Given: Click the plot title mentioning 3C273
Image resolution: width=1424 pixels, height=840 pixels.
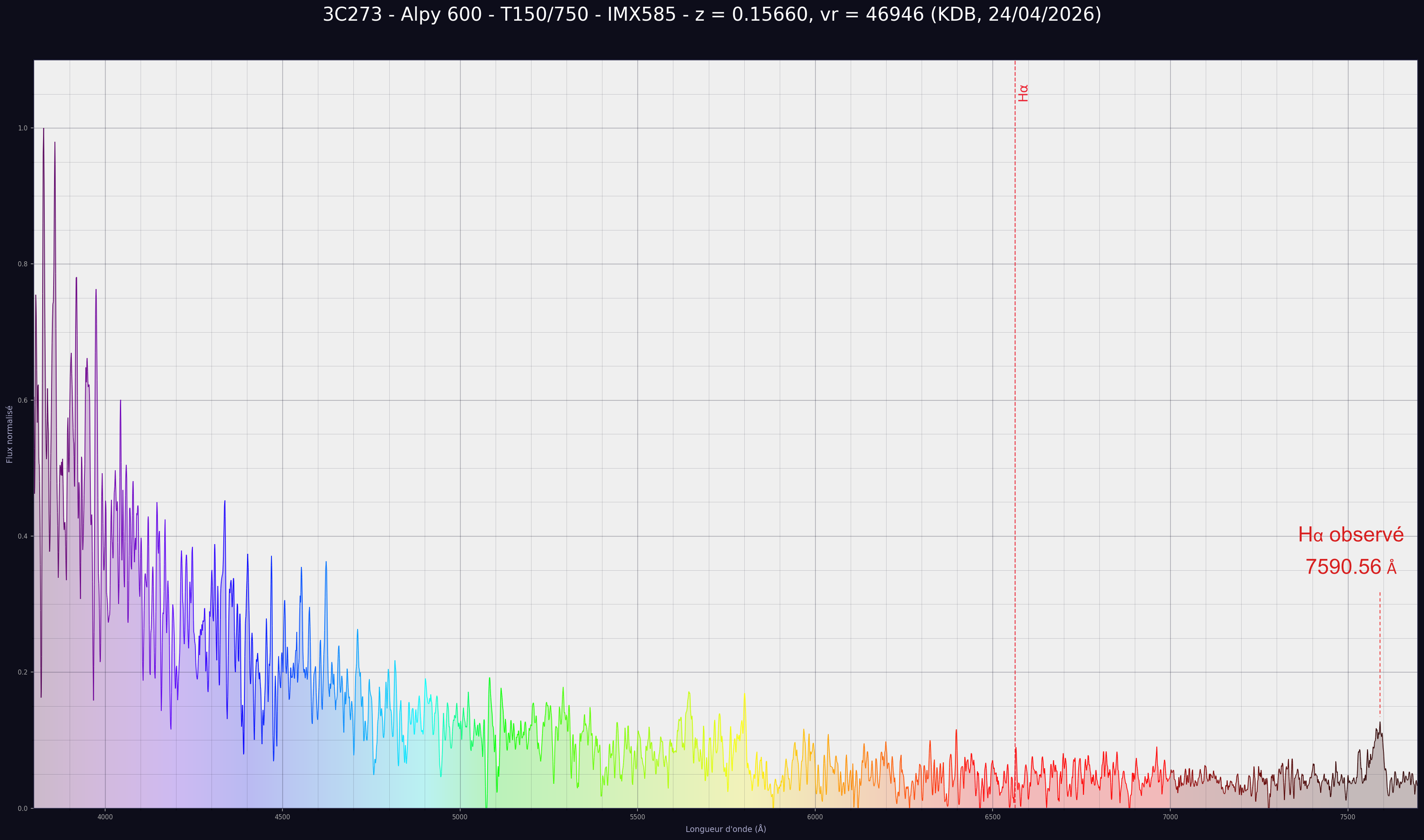Looking at the screenshot, I should click(712, 14).
